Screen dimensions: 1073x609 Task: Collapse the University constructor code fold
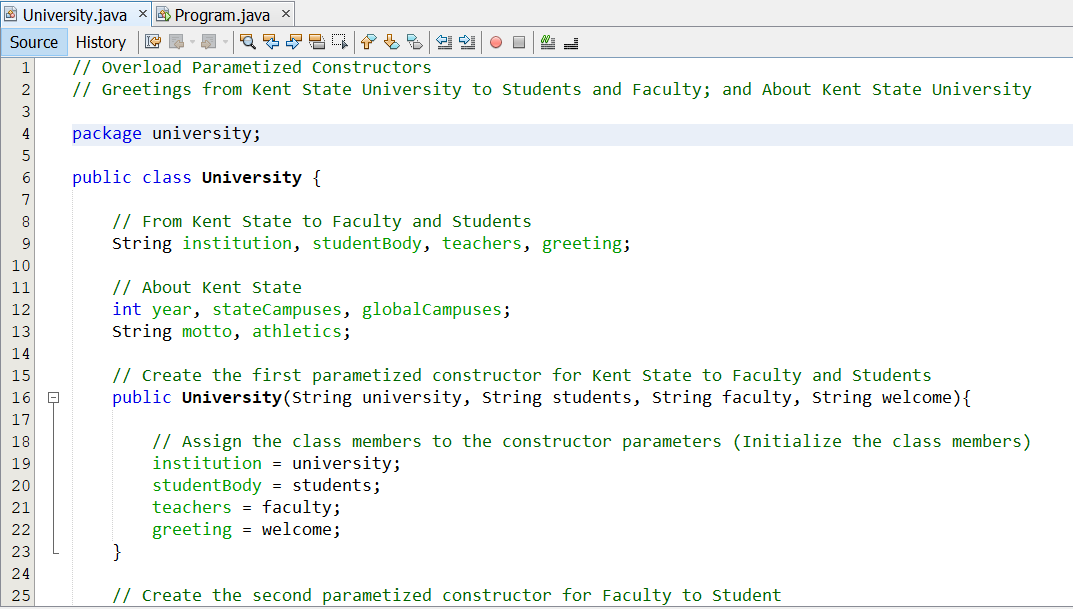(x=53, y=397)
